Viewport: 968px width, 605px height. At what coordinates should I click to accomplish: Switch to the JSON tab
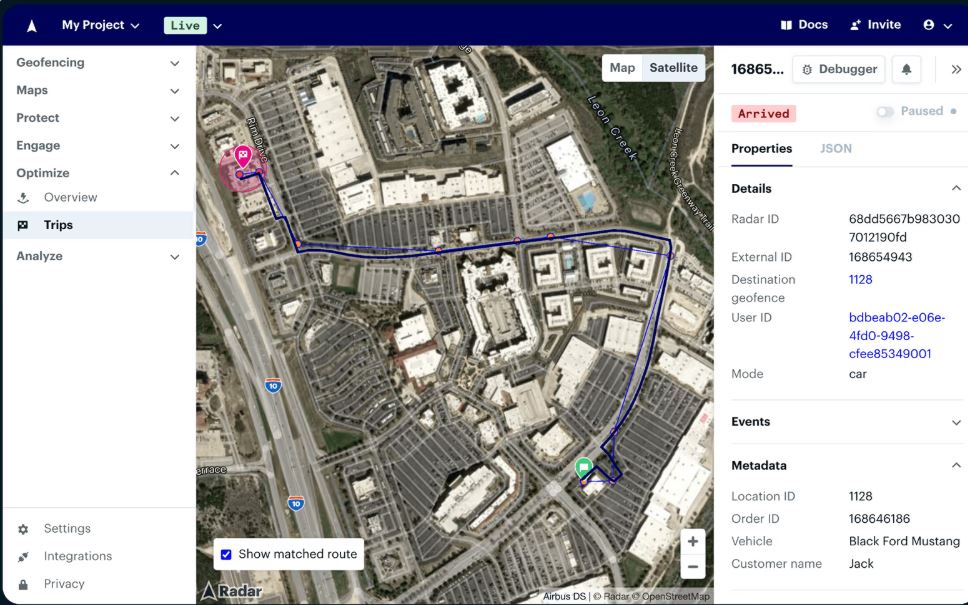pos(836,149)
